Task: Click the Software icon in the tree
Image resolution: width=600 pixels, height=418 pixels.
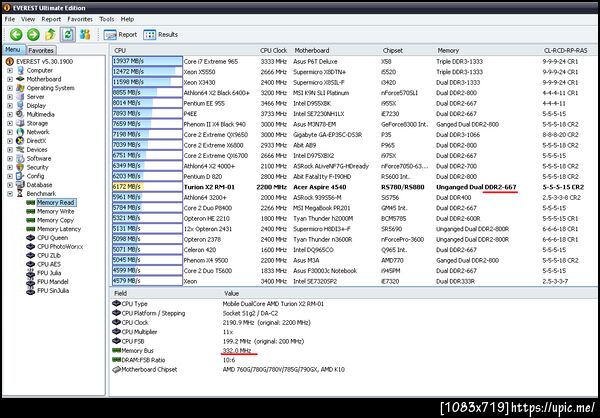Action: tap(20, 158)
